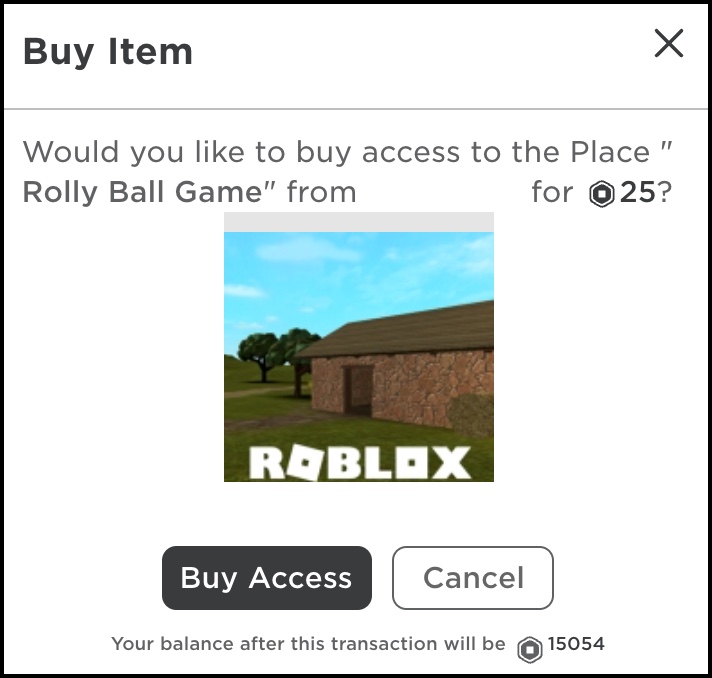Viewport: 712px width, 678px height.
Task: Click the Buy Item dialog heading
Action: pos(108,52)
